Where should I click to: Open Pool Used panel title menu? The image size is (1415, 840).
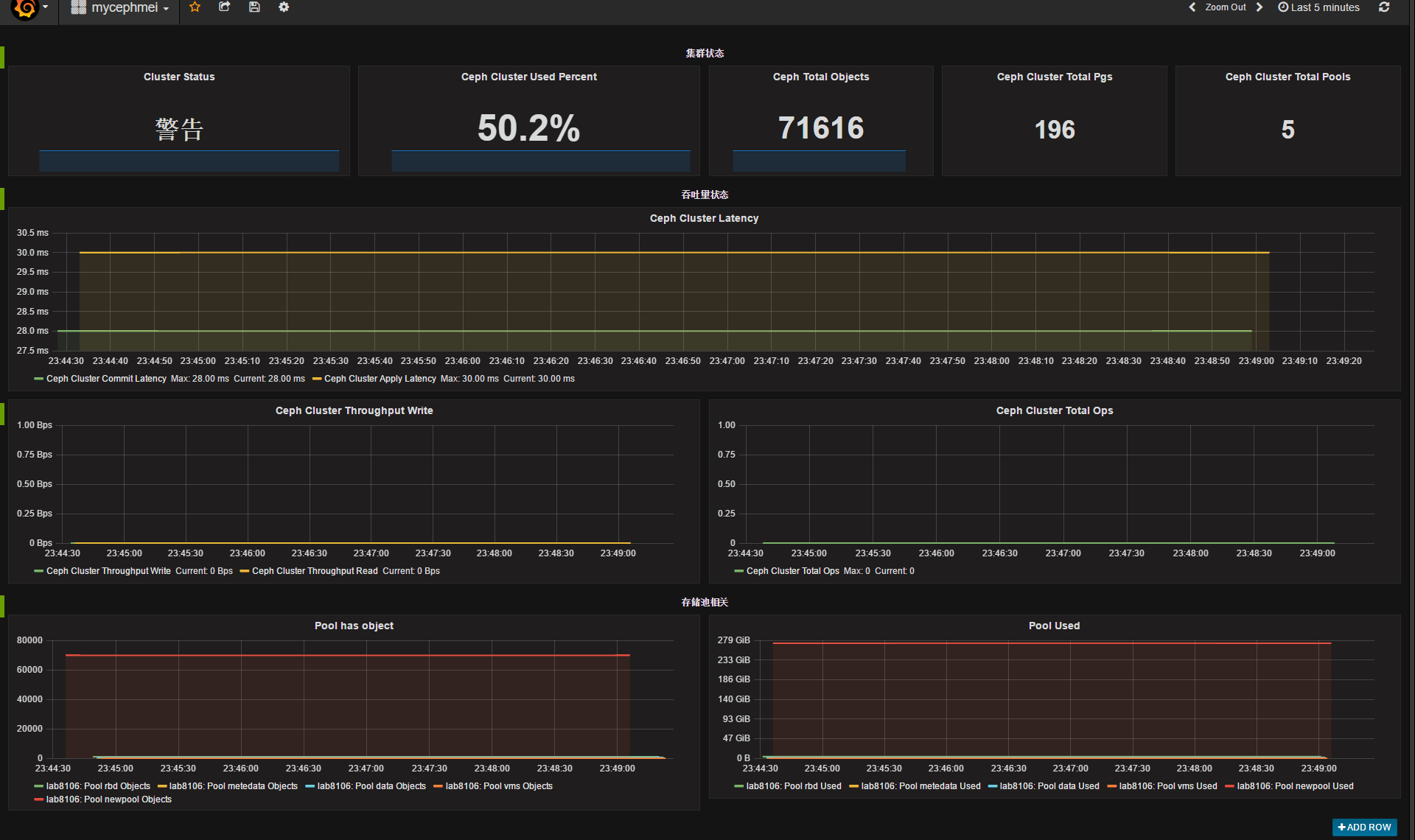(x=1054, y=626)
